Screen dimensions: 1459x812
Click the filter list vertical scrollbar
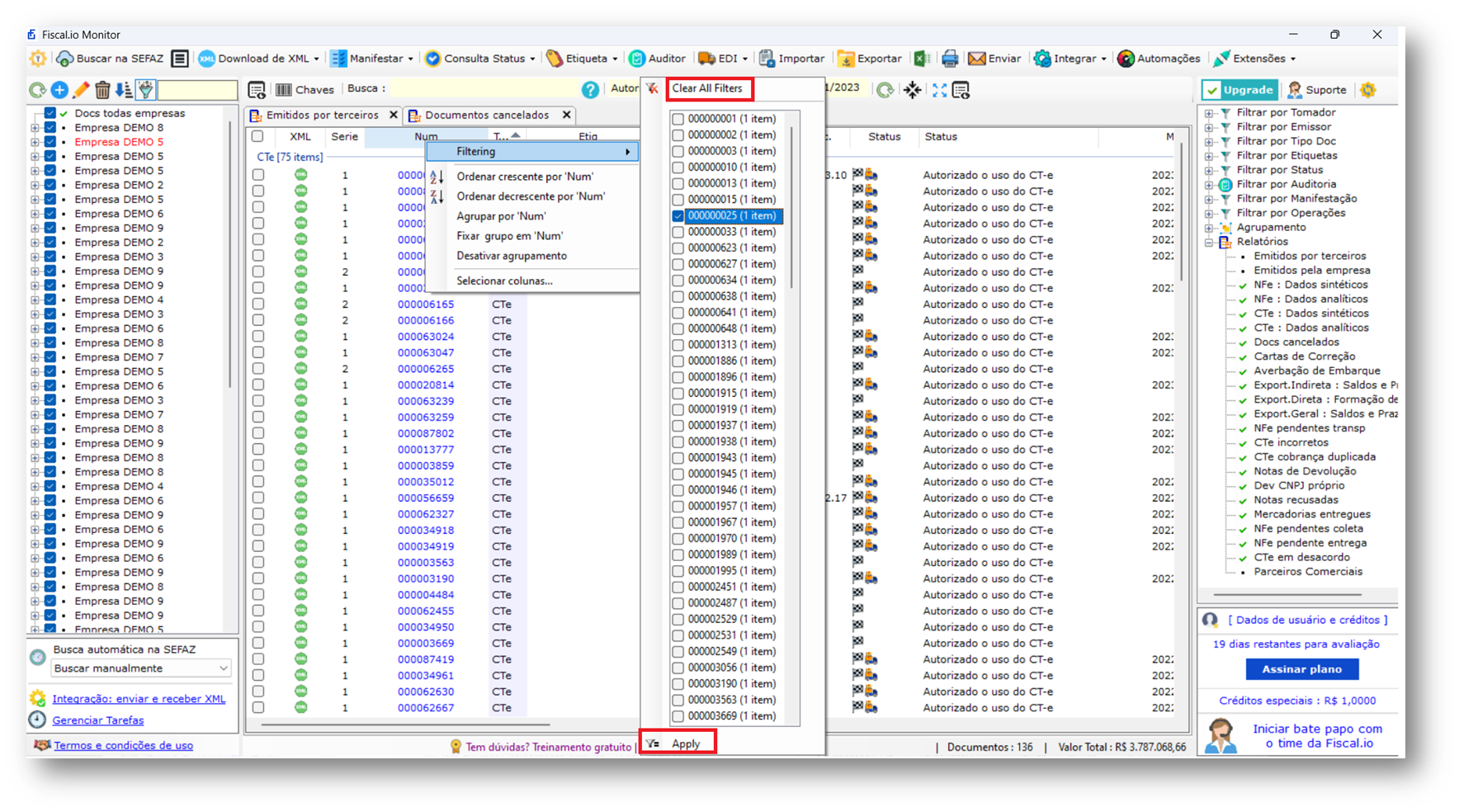click(792, 206)
